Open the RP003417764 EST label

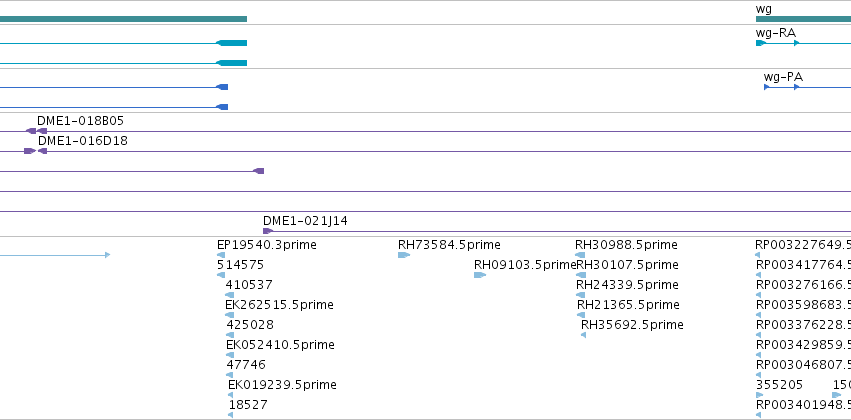coord(803,265)
